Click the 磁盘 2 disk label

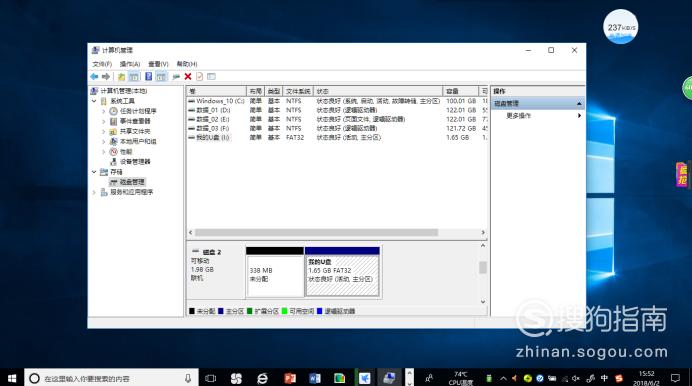pos(212,252)
